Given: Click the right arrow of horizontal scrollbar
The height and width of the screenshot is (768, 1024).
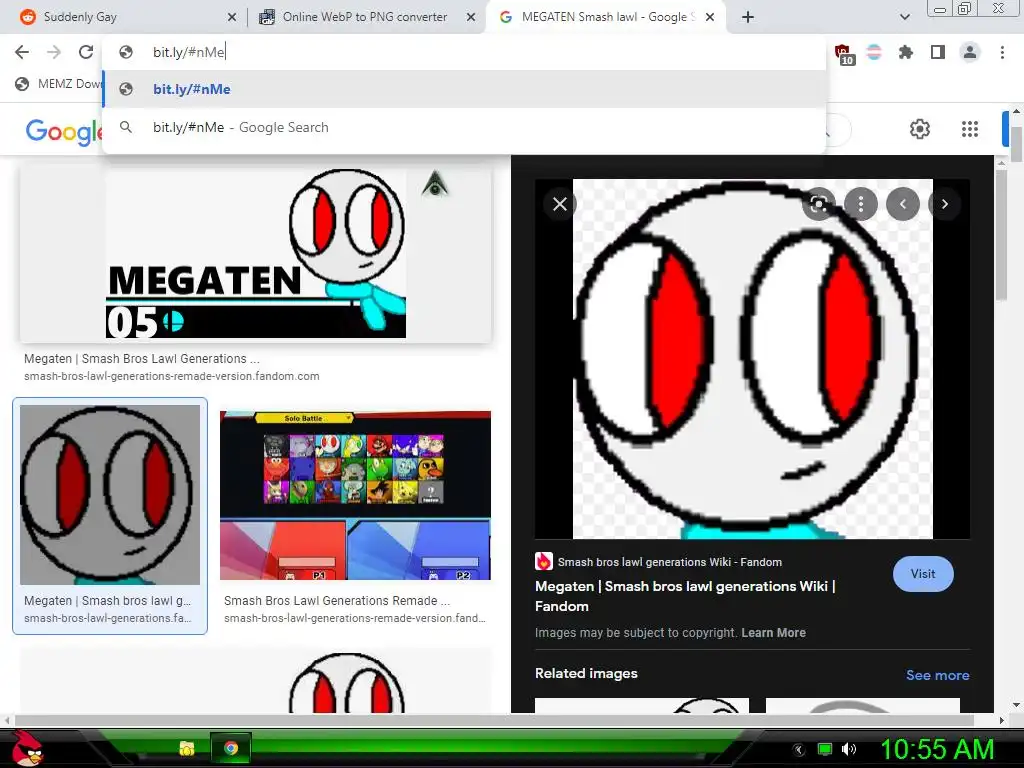Looking at the screenshot, I should tap(1001, 720).
